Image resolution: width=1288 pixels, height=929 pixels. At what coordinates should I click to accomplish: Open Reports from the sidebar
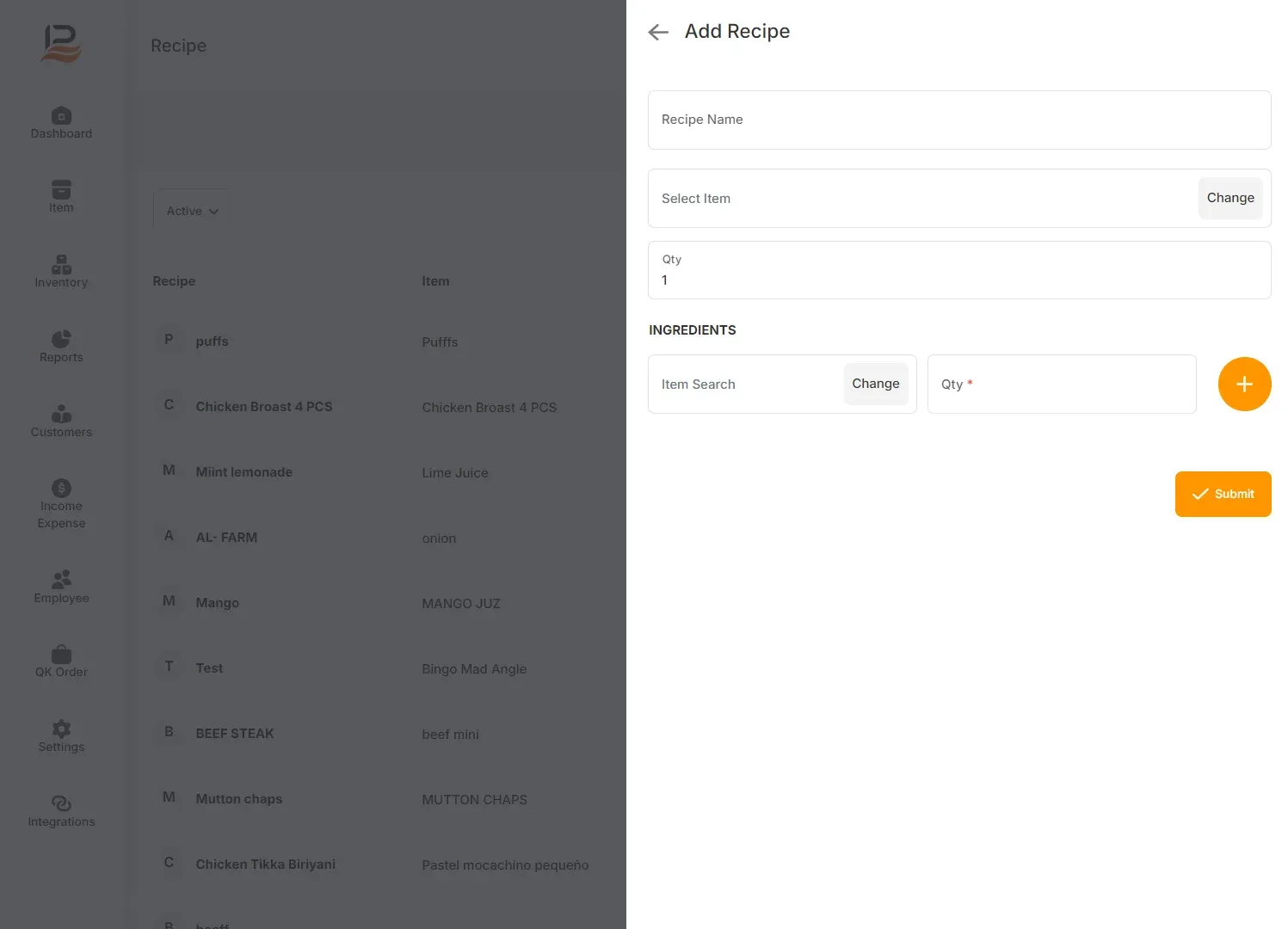(x=61, y=346)
